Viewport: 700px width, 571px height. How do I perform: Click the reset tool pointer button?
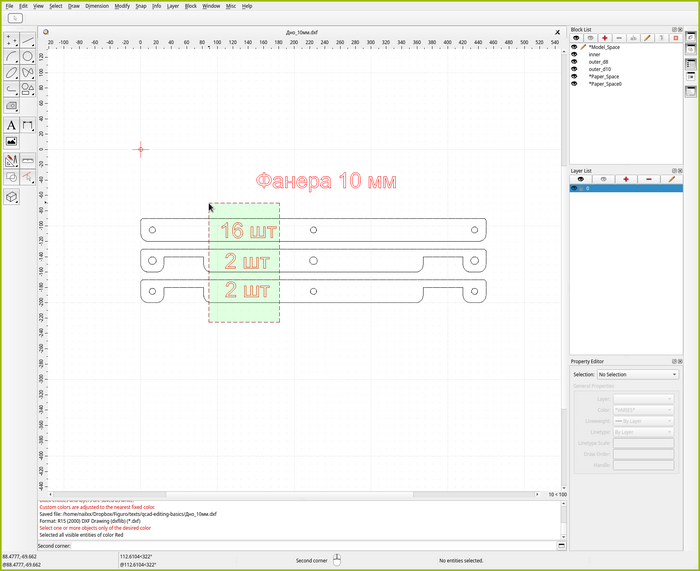click(16, 18)
